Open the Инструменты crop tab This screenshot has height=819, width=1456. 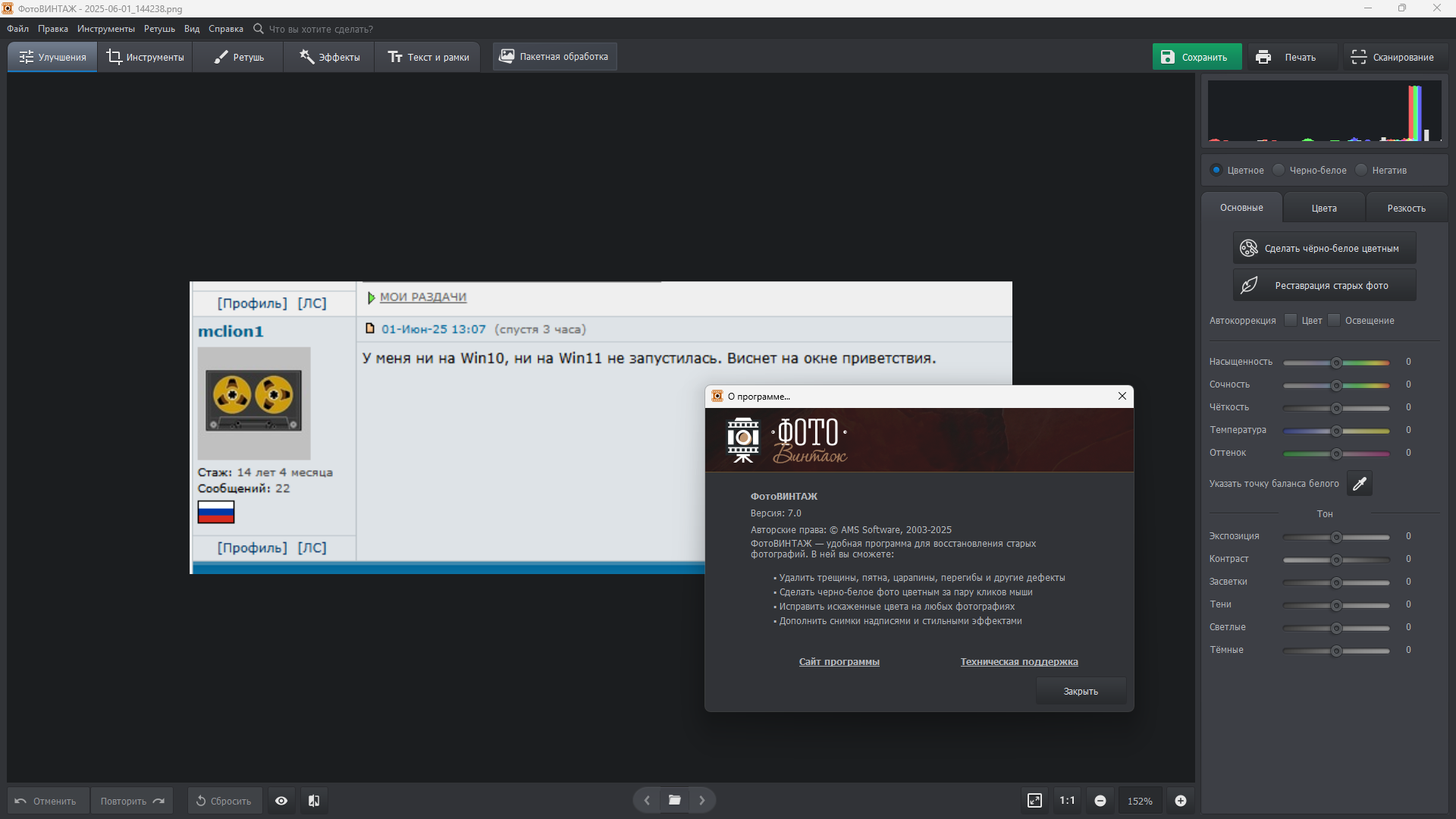coord(145,57)
